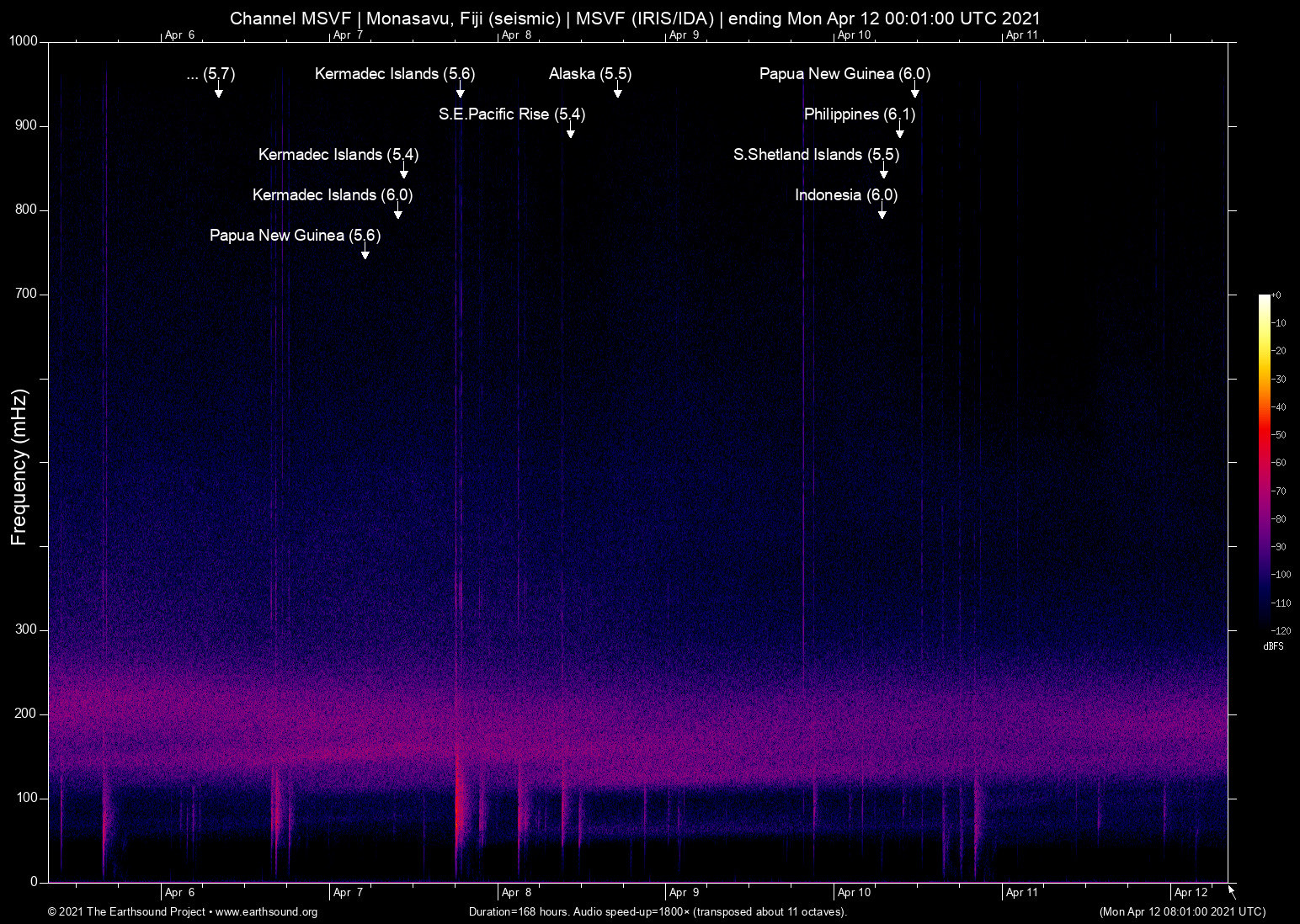This screenshot has height=924, width=1300.
Task: Click 'Apr 11' on the top time axis
Action: [1022, 35]
